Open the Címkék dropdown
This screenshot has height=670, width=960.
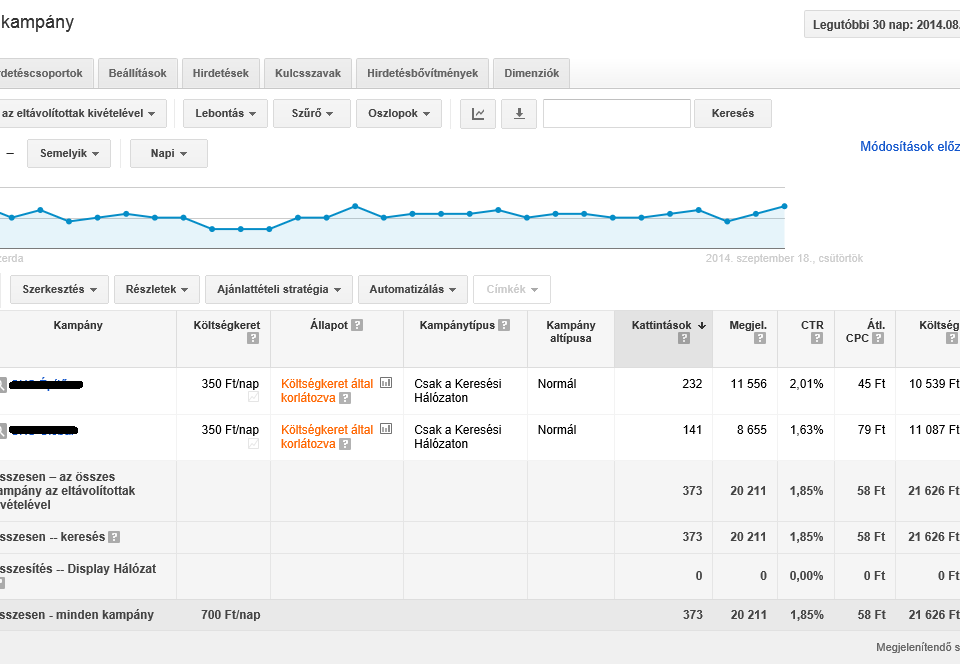click(x=512, y=290)
